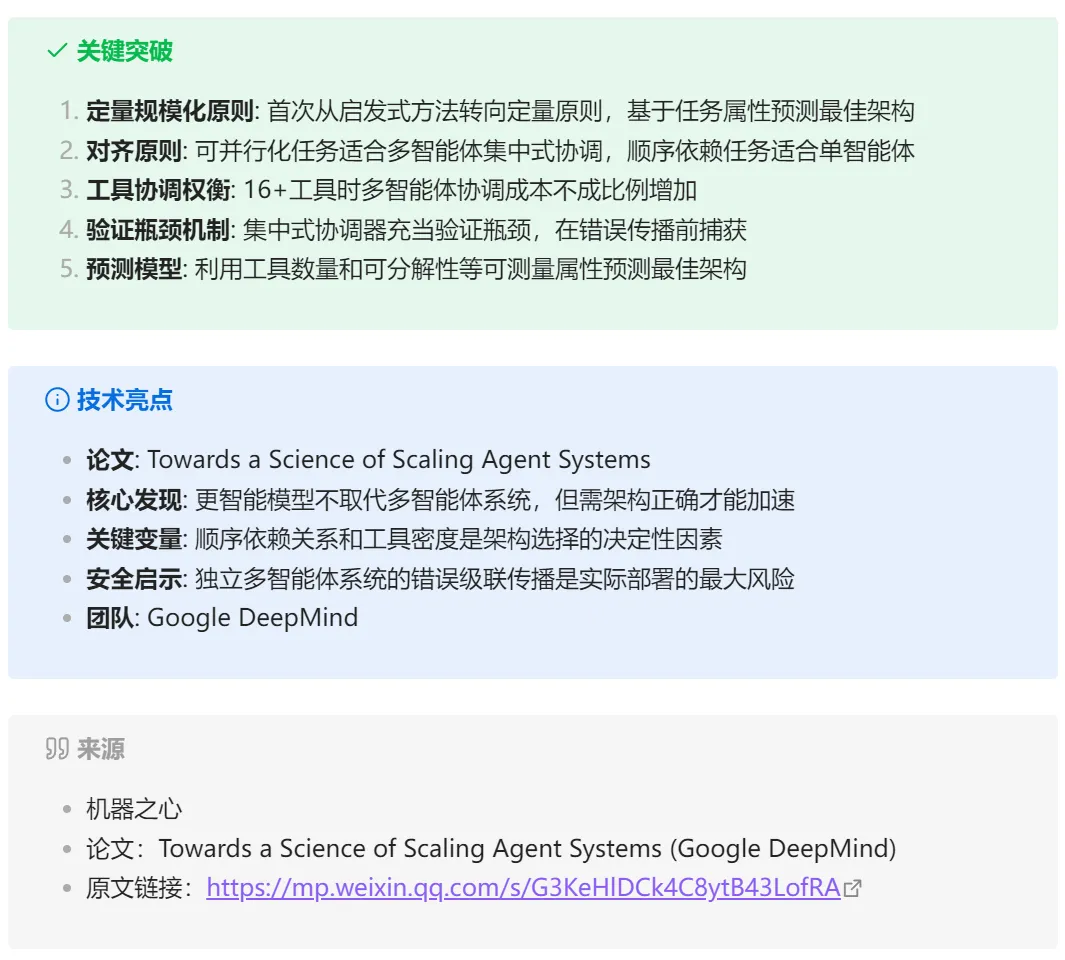Click the 机器之心 source entry
This screenshot has width=1065, height=960.
134,809
